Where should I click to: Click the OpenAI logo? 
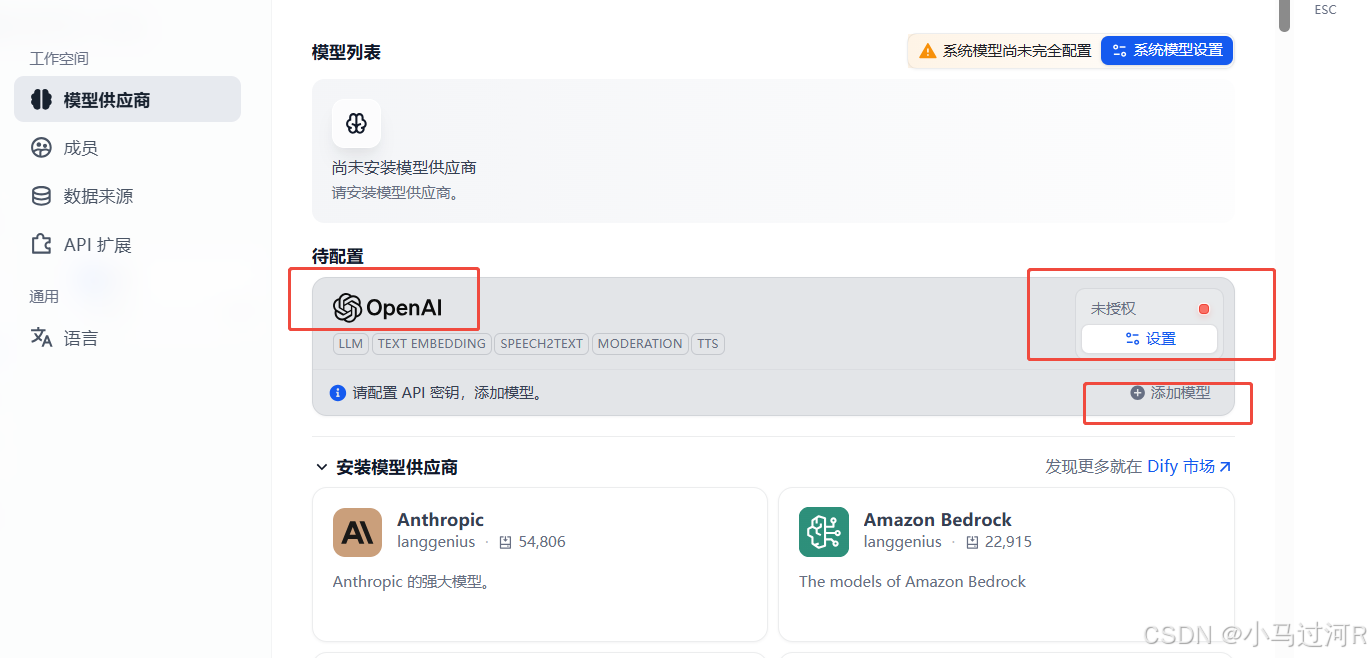[388, 308]
